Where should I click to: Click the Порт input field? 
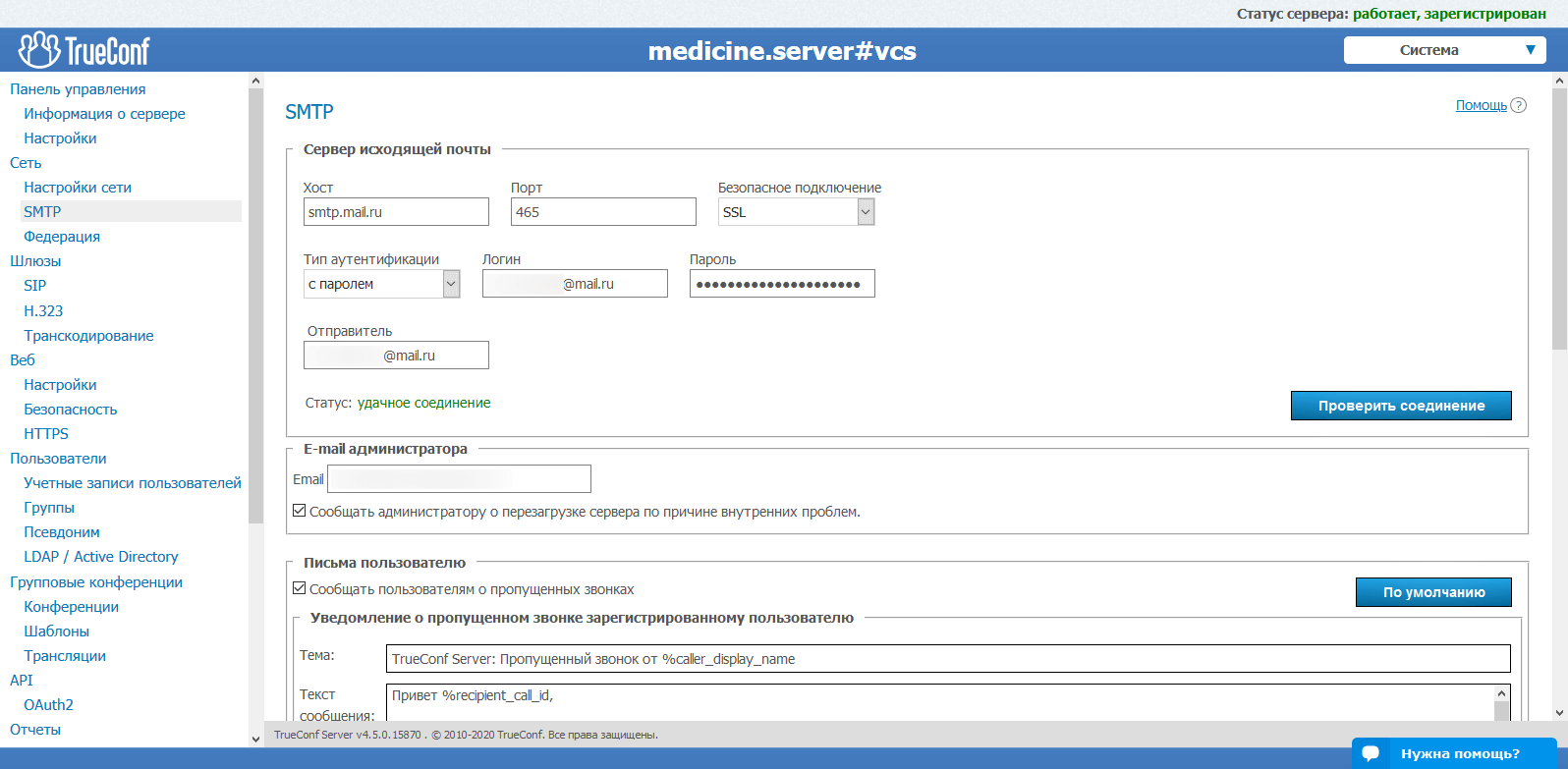click(x=603, y=212)
